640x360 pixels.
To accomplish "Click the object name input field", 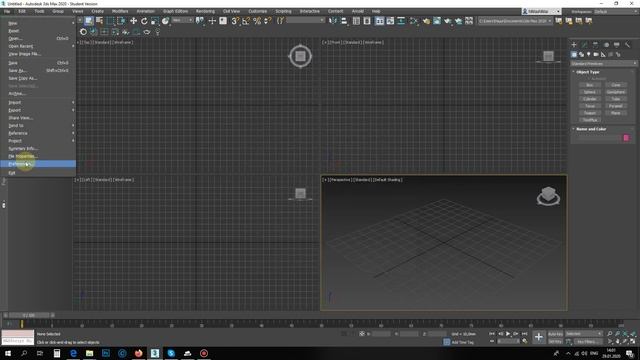I will pos(598,138).
